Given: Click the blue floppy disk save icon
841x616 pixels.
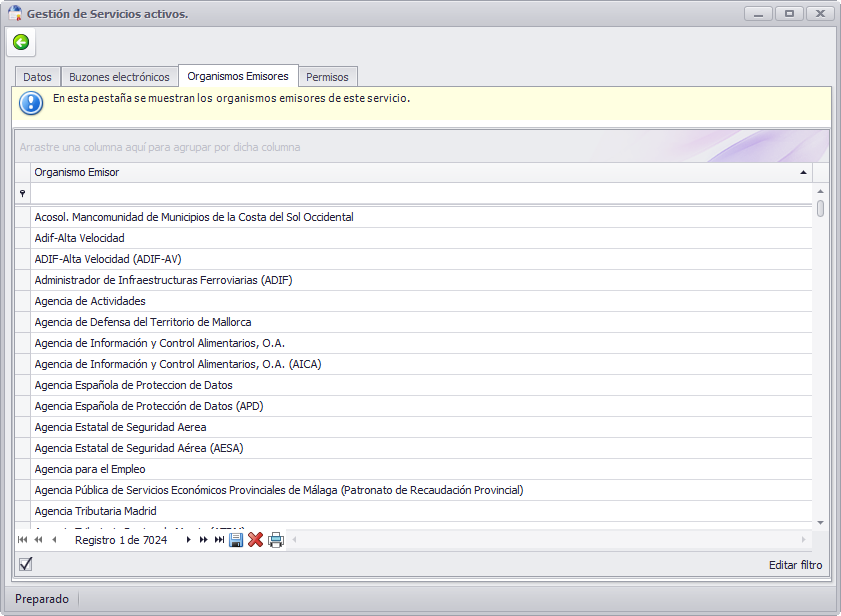Looking at the screenshot, I should tap(236, 540).
